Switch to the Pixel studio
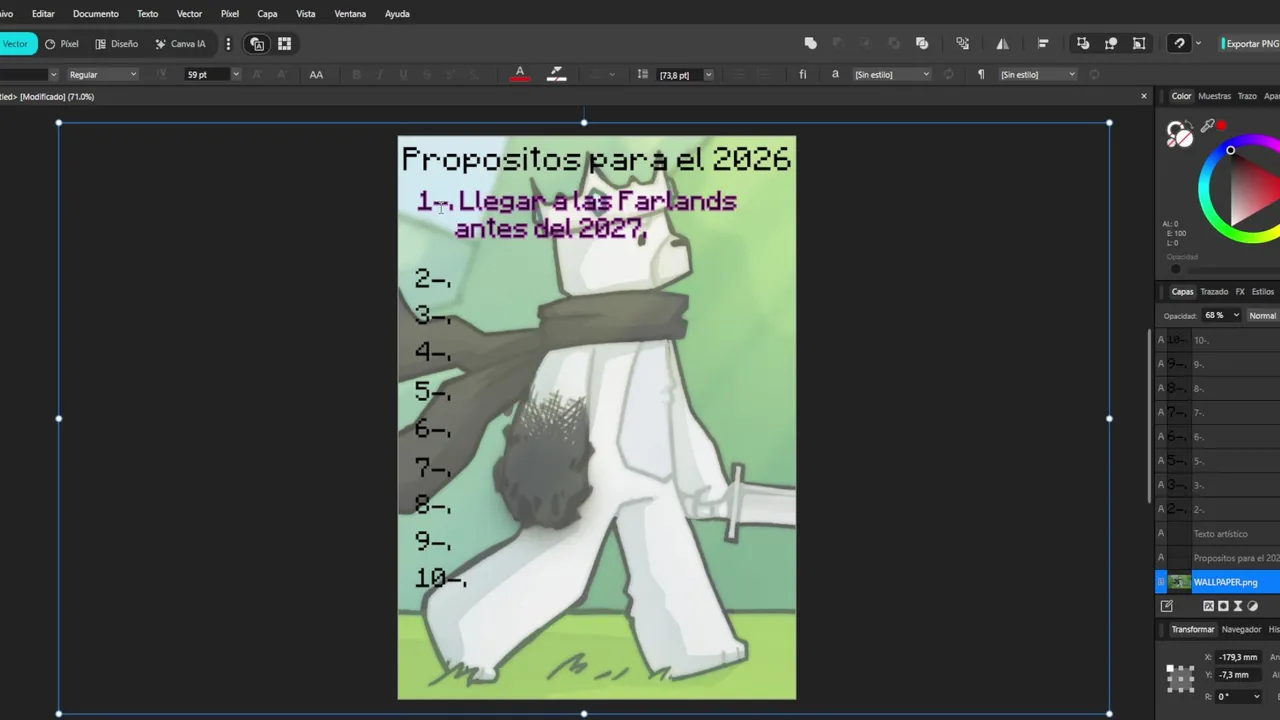Viewport: 1280px width, 720px height. pyautogui.click(x=62, y=44)
